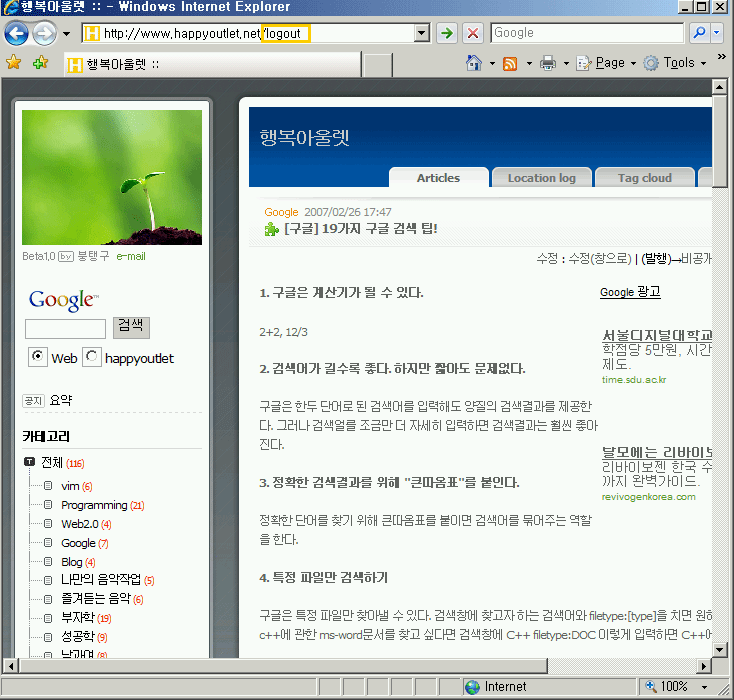Click the Add to Favorites icon

[x=40, y=62]
